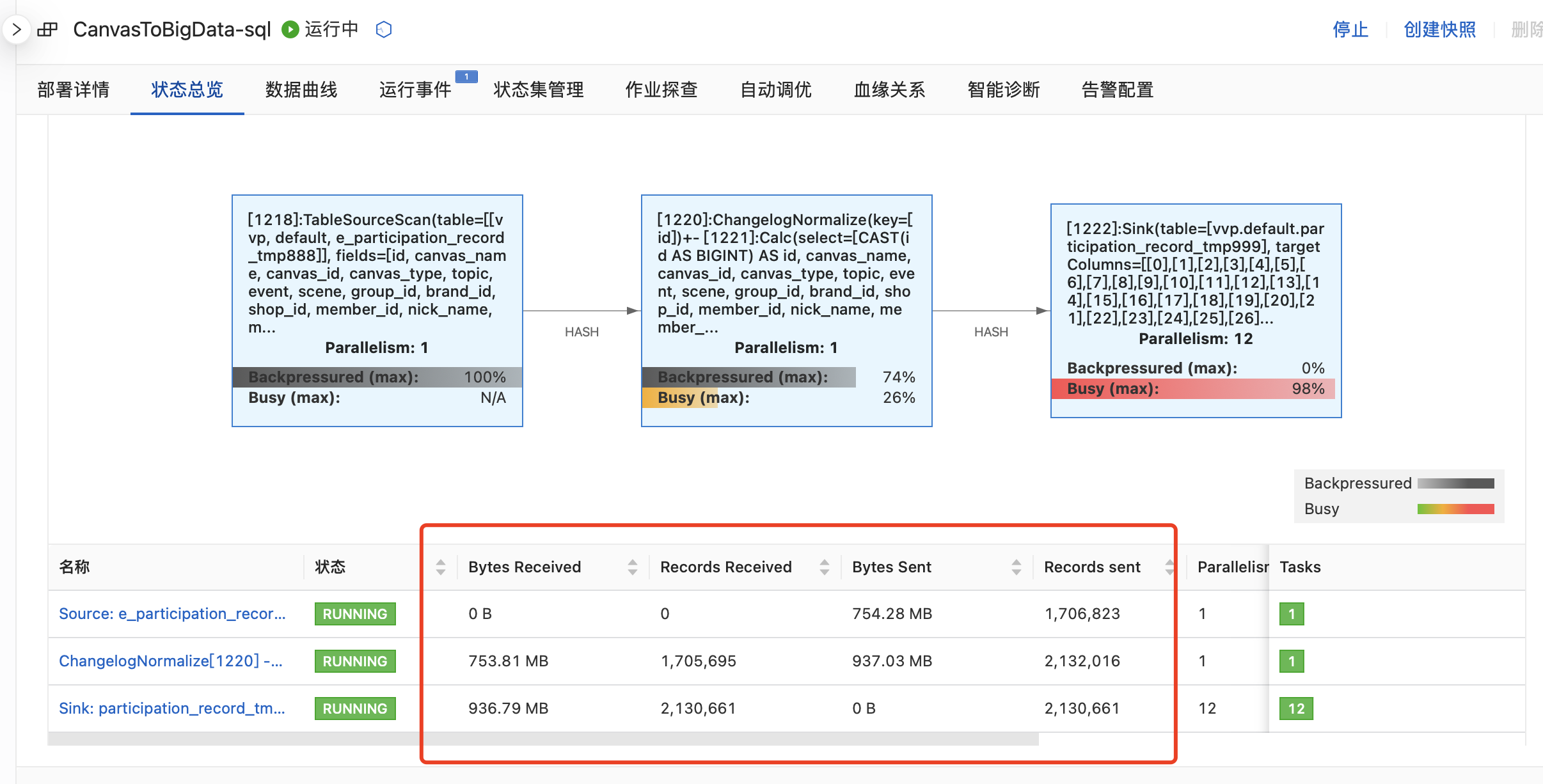Switch to the 数据曲线 tab
1543x784 pixels.
(301, 90)
